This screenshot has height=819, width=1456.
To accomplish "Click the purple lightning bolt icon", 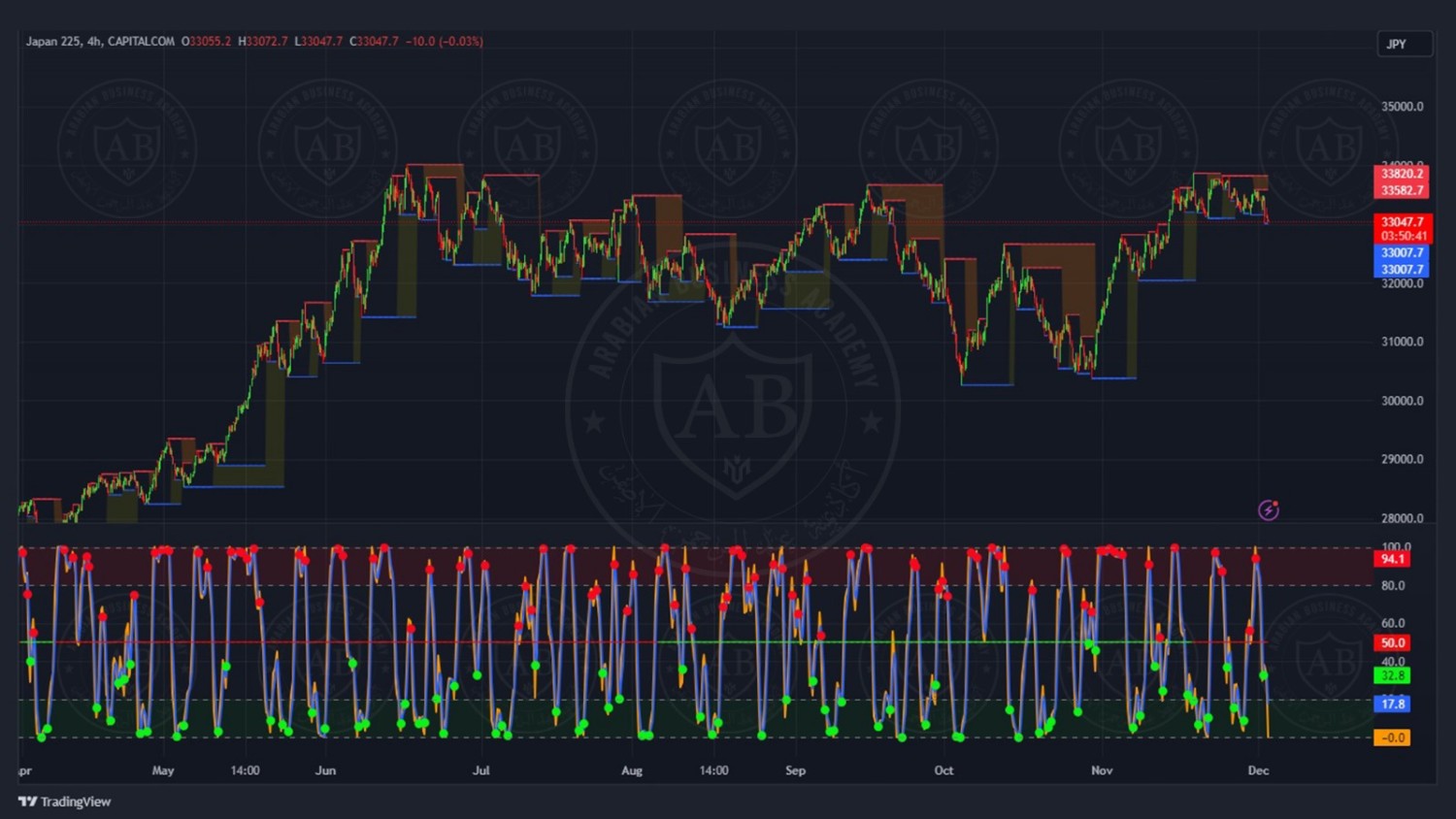I will pyautogui.click(x=1268, y=510).
